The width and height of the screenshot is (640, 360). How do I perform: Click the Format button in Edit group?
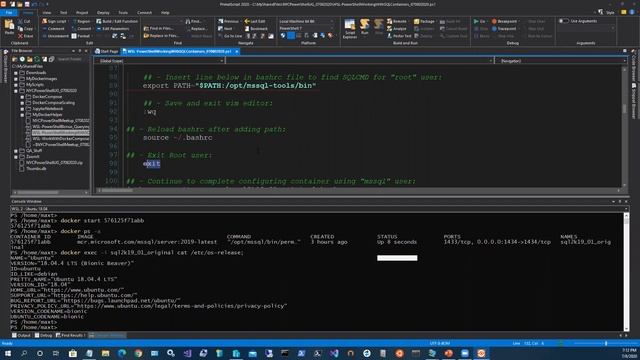point(81,36)
